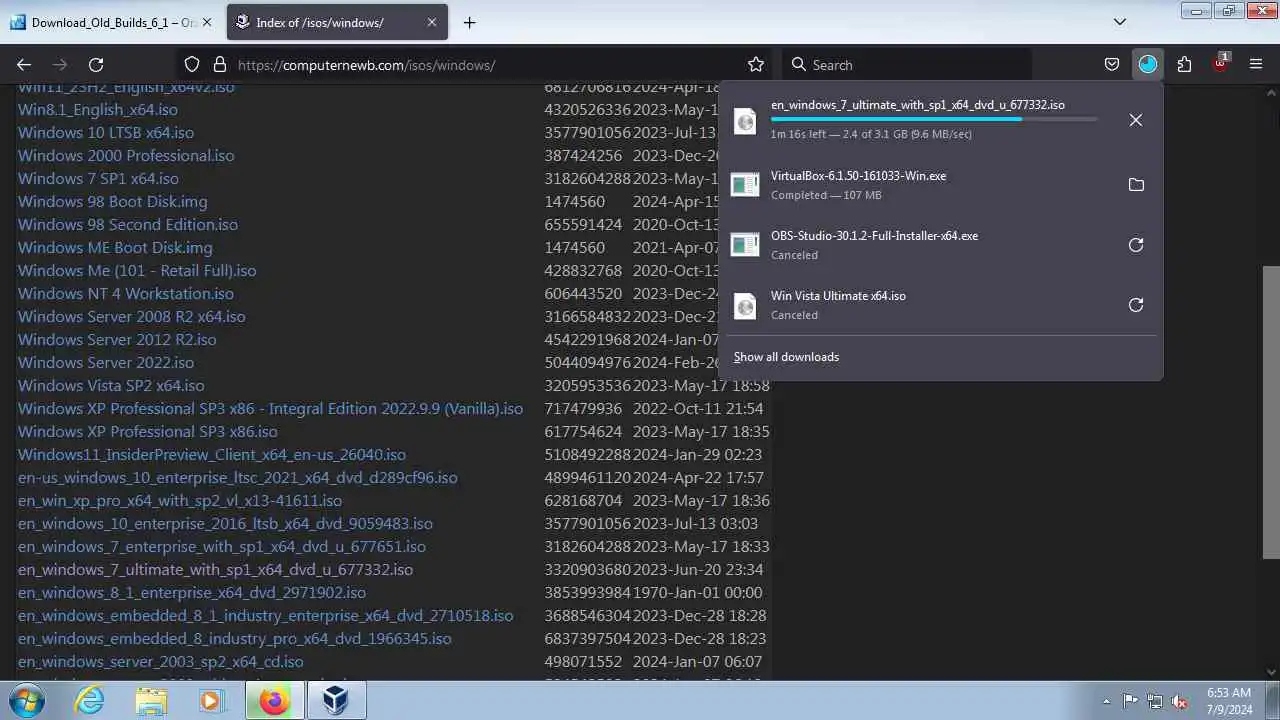The height and width of the screenshot is (720, 1280).
Task: Open the Action Center flag icon
Action: click(1131, 701)
